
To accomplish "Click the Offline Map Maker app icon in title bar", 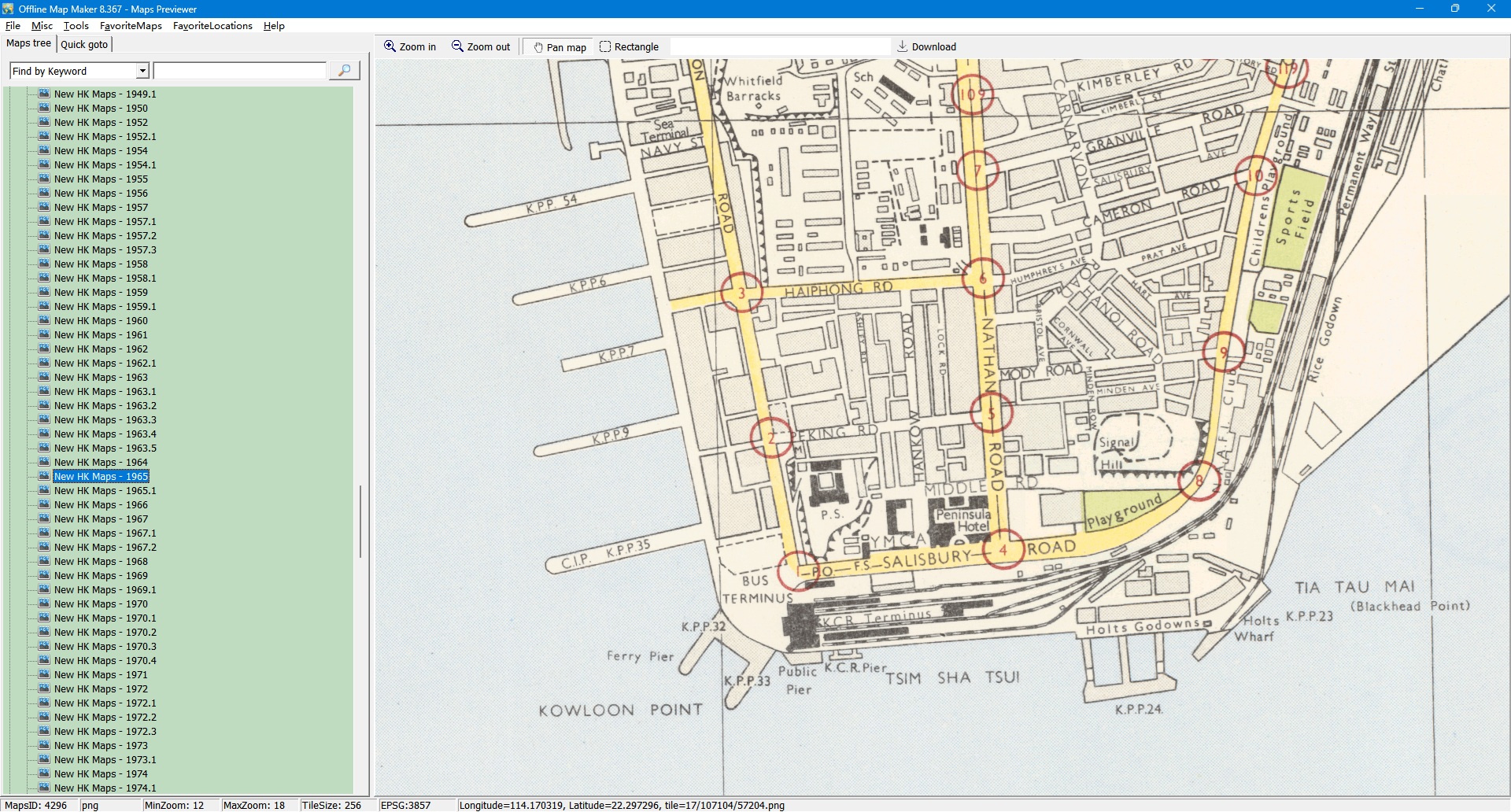I will [x=8, y=9].
